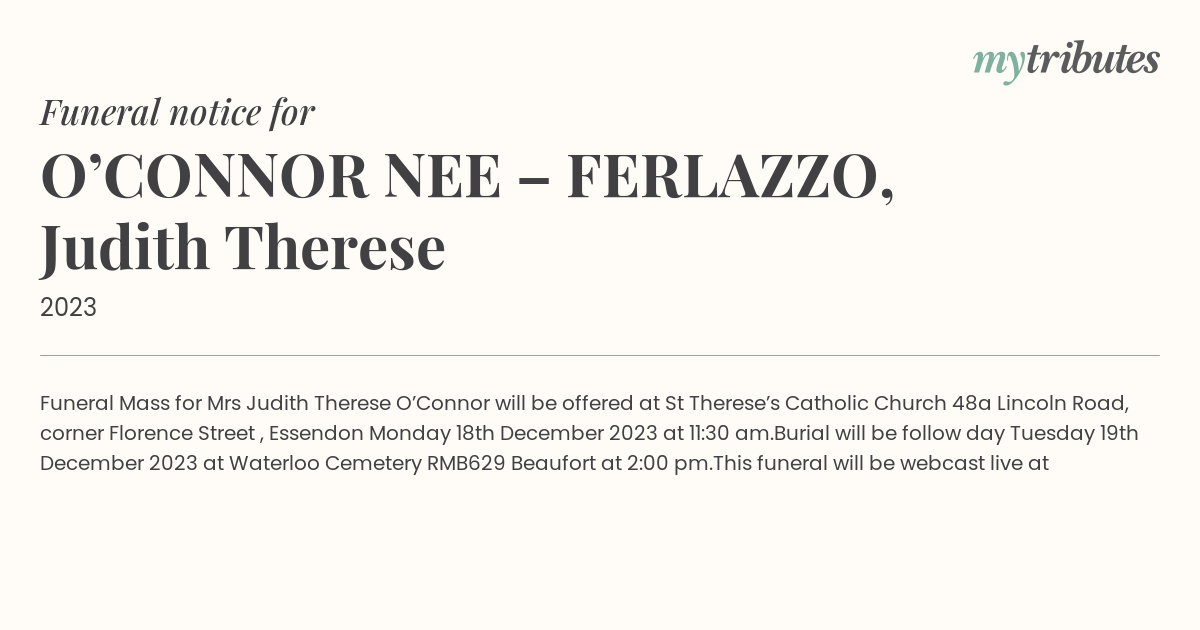The width and height of the screenshot is (1200, 630).
Task: Select the year "2023" below the name
Action: coord(68,308)
